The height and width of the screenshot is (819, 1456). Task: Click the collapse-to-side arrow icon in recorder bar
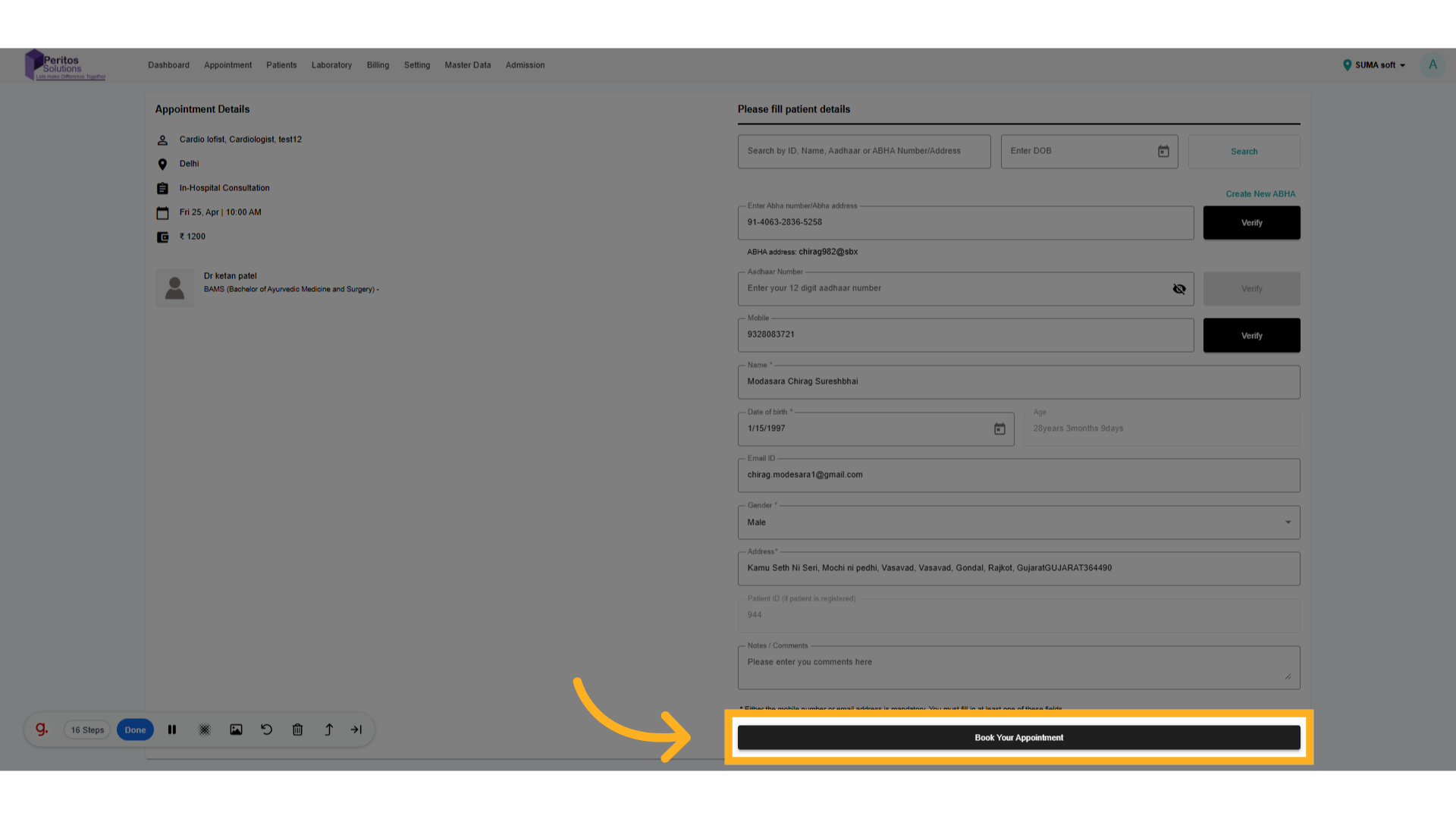click(x=356, y=730)
